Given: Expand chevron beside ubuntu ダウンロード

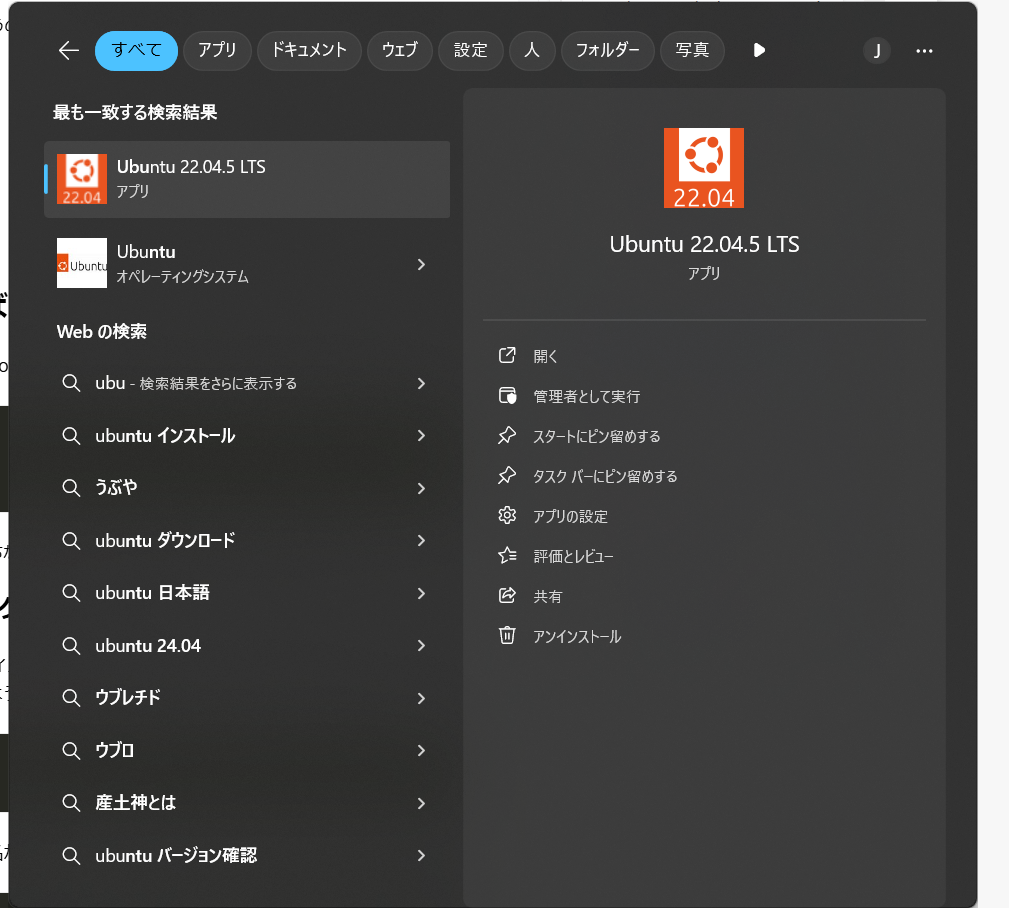Looking at the screenshot, I should (421, 541).
